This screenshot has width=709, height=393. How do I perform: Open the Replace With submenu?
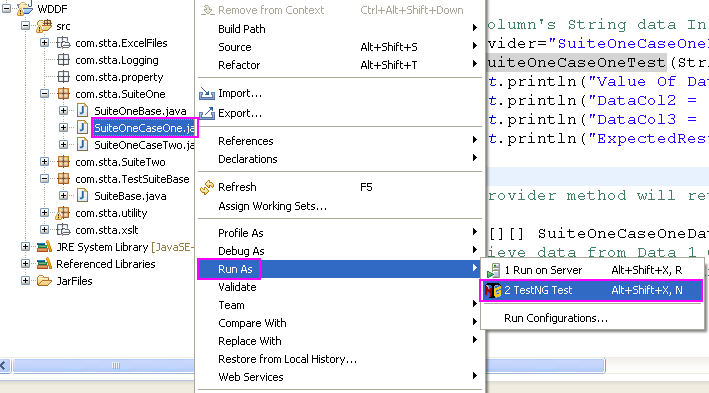point(340,341)
